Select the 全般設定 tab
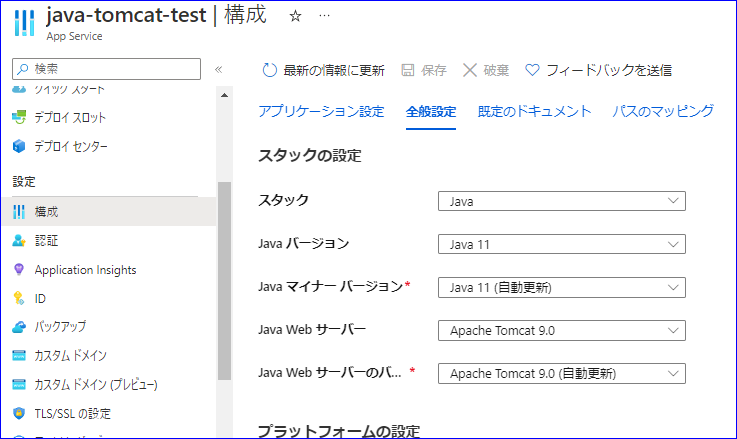 (431, 112)
